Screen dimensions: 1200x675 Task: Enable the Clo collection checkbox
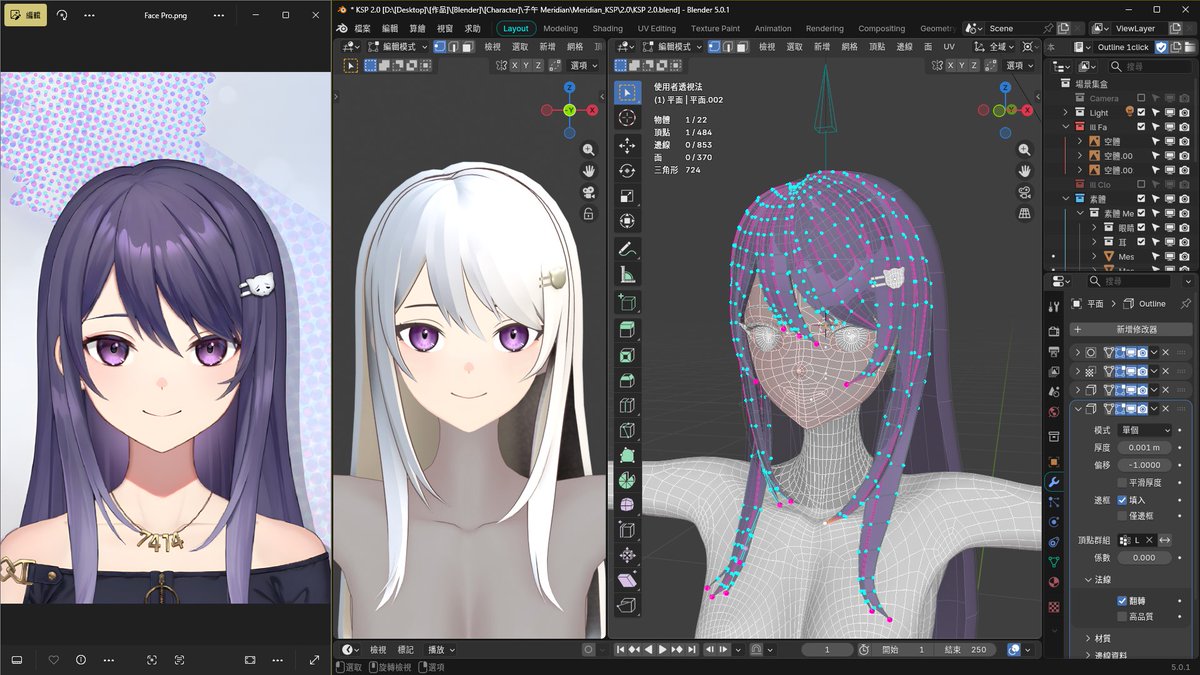1141,185
